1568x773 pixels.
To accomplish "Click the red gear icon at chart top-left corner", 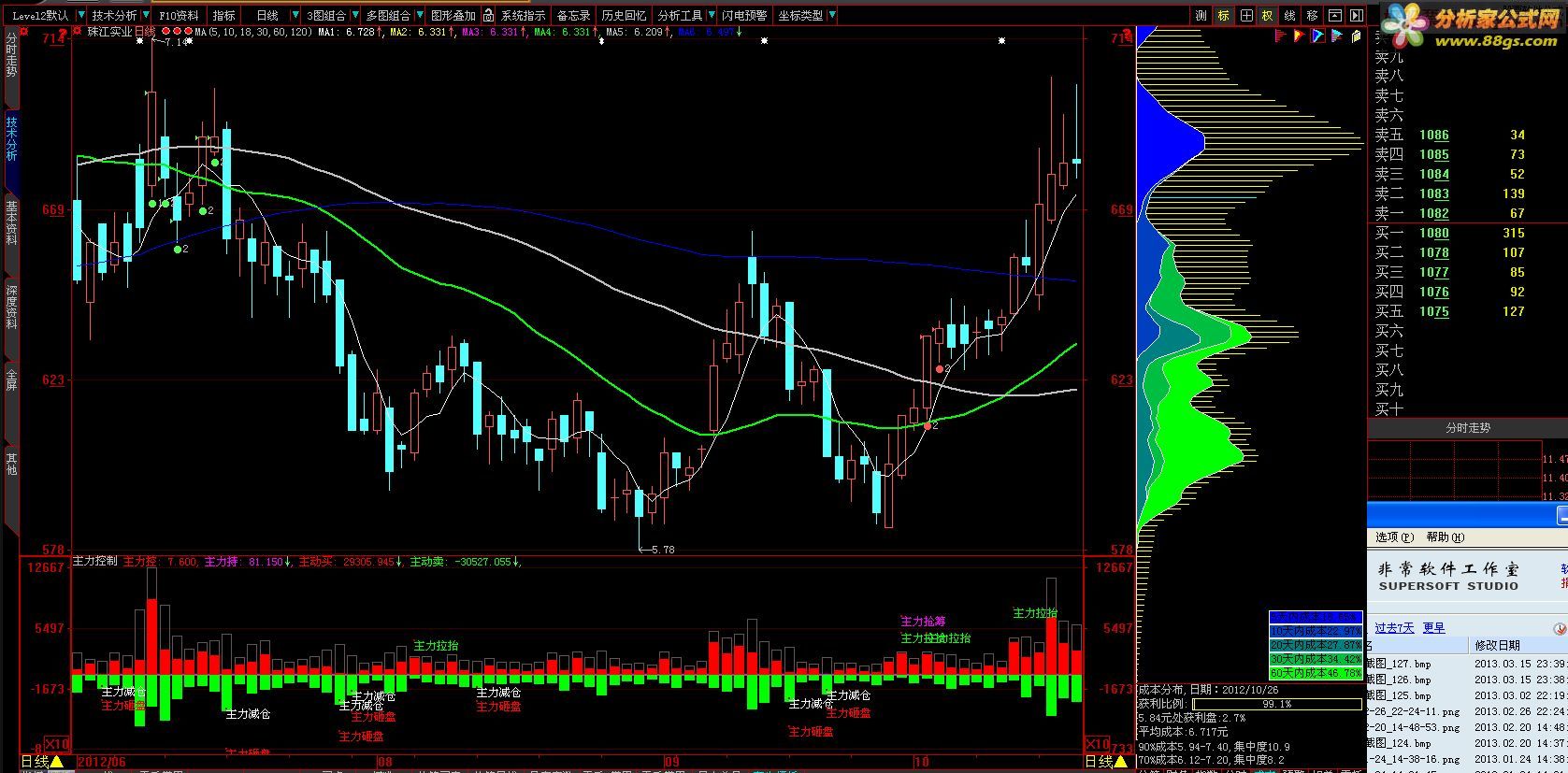I will (x=23, y=31).
